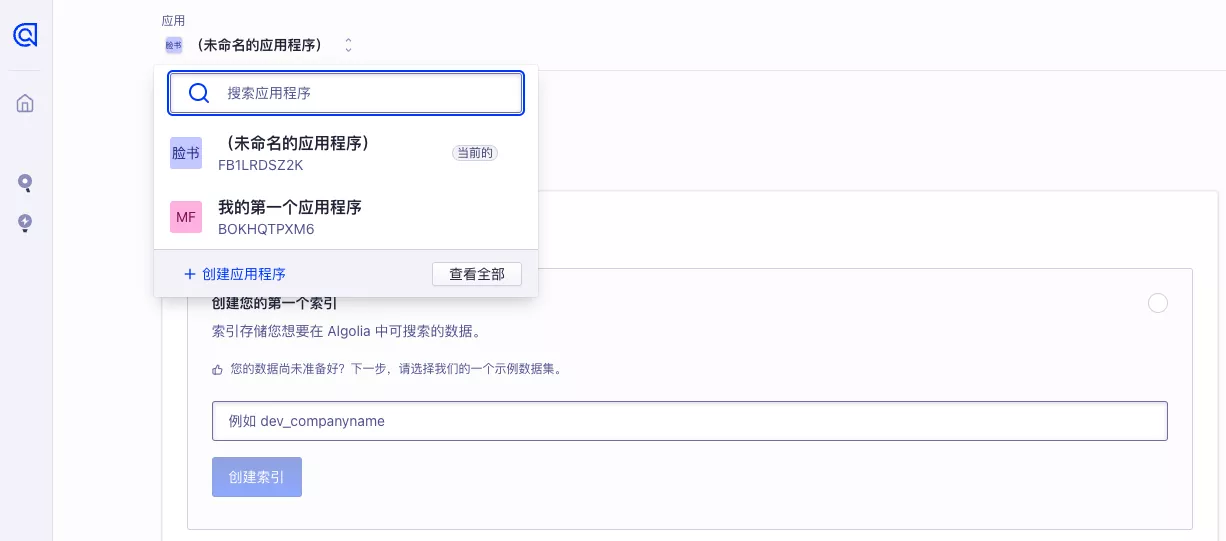The image size is (1226, 541).
Task: Open the home icon in sidebar
Action: pos(25,103)
